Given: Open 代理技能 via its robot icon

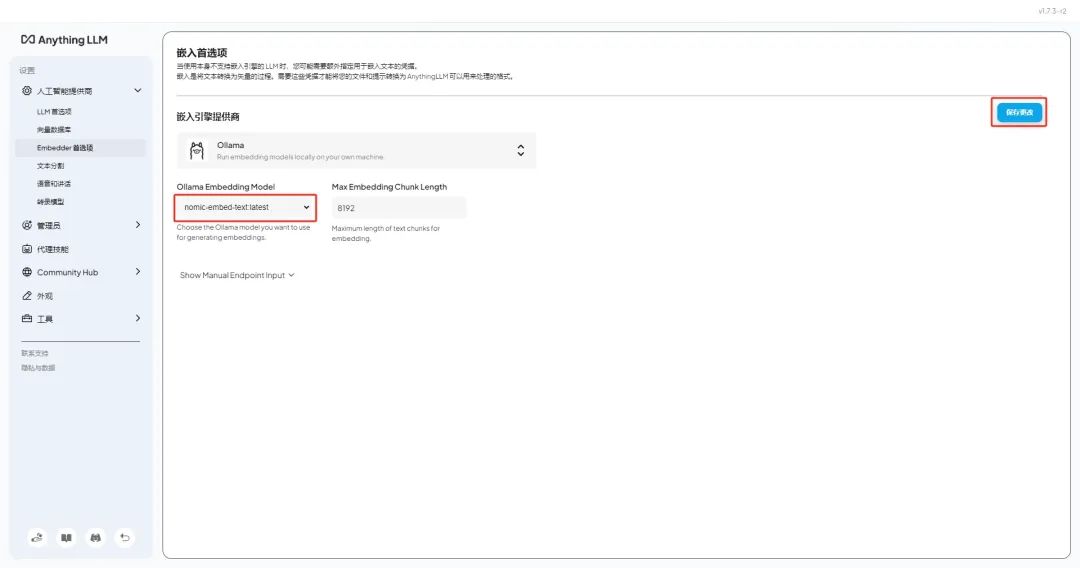Looking at the screenshot, I should click(27, 249).
